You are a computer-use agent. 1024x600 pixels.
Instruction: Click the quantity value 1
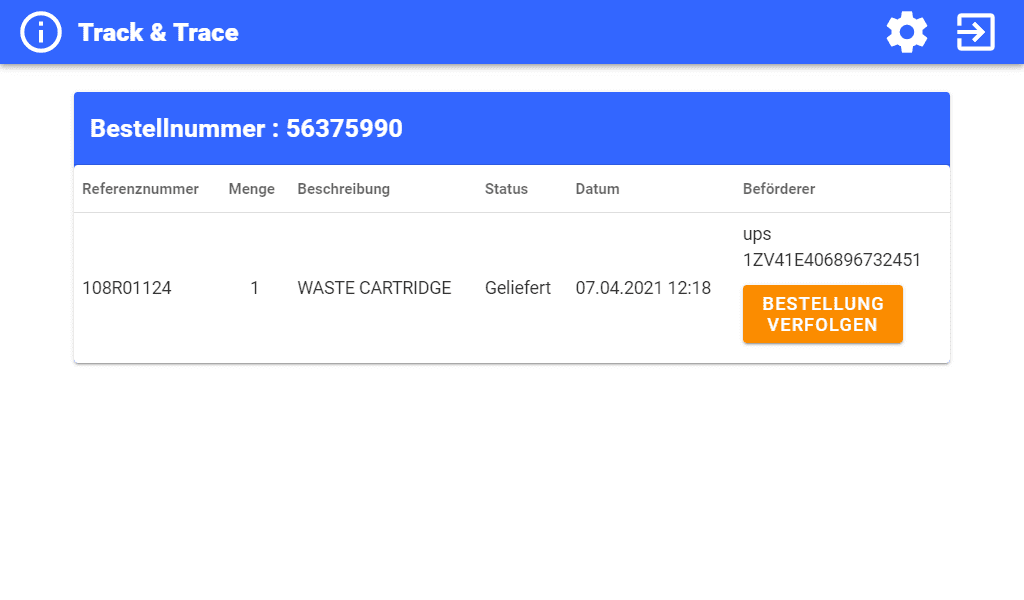[x=254, y=288]
